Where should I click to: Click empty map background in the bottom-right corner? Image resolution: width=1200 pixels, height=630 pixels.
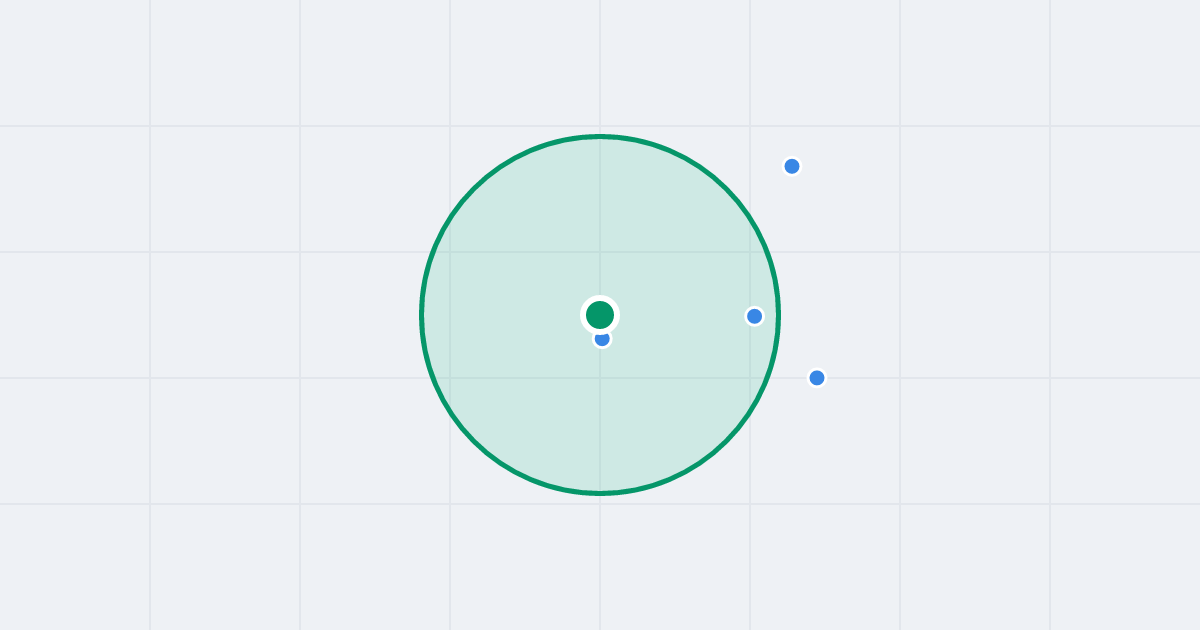point(1125,570)
